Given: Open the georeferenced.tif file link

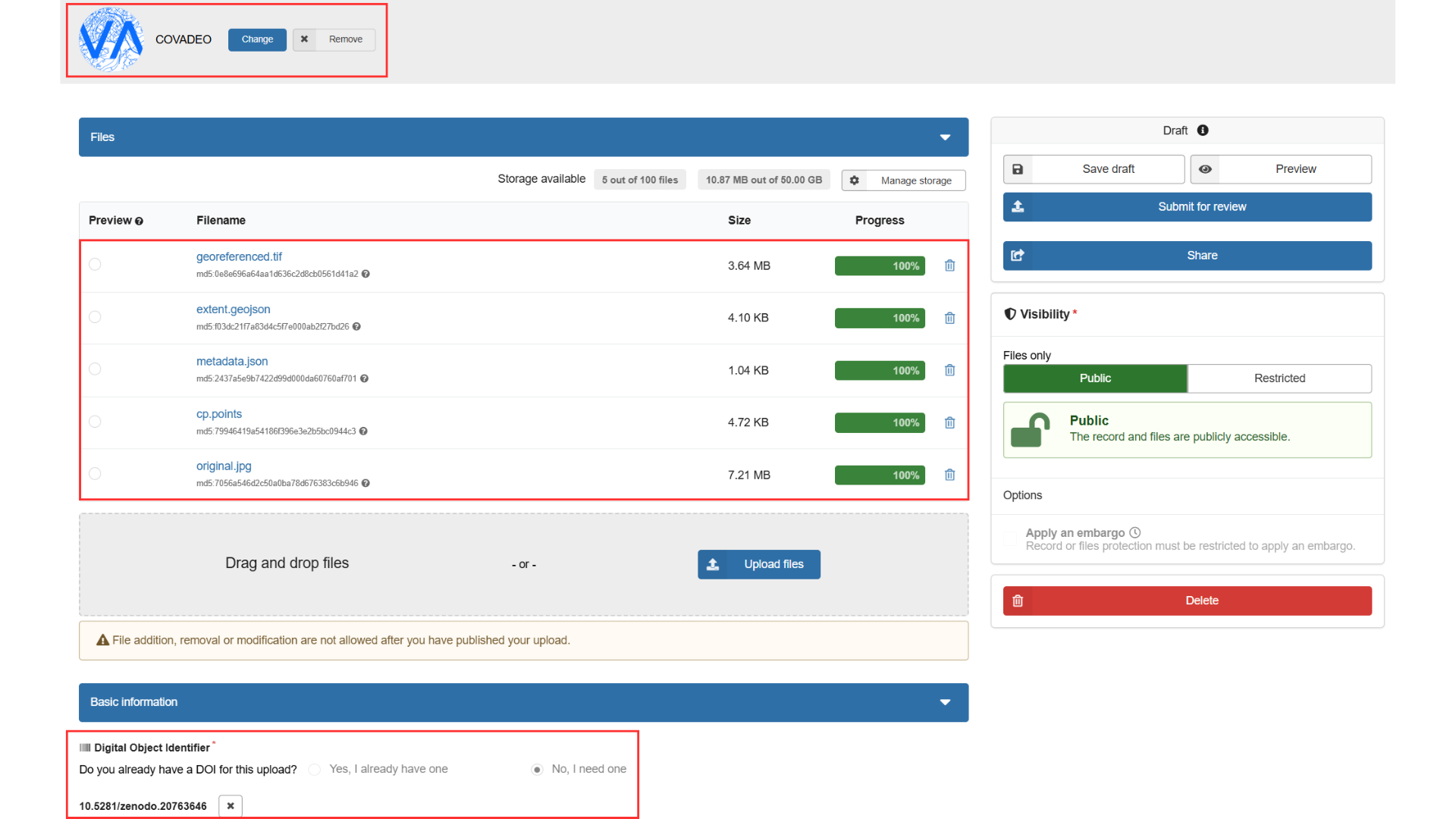Looking at the screenshot, I should coord(239,256).
